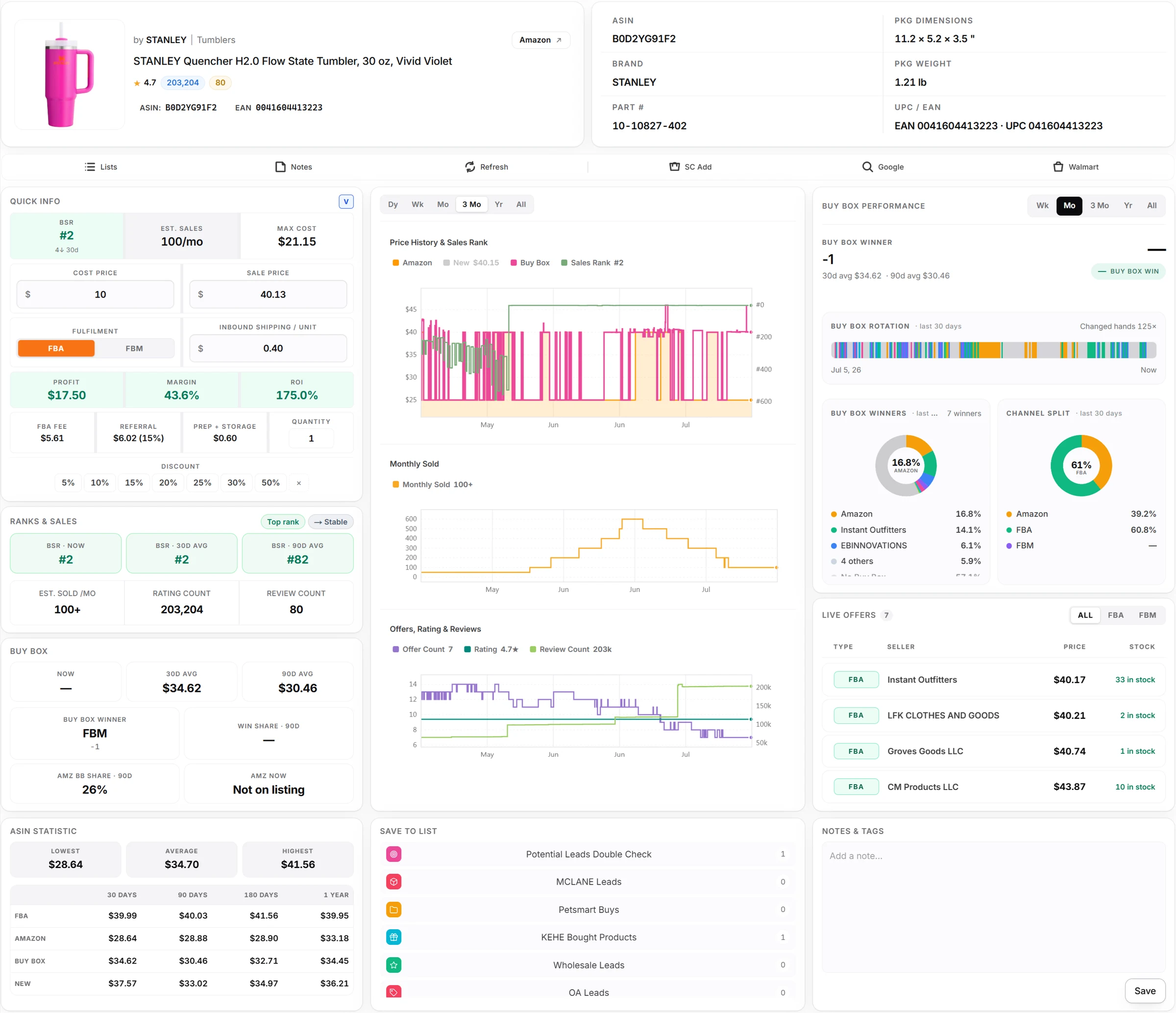
Task: Click the Buy Box Winners donut chart
Action: [x=906, y=466]
